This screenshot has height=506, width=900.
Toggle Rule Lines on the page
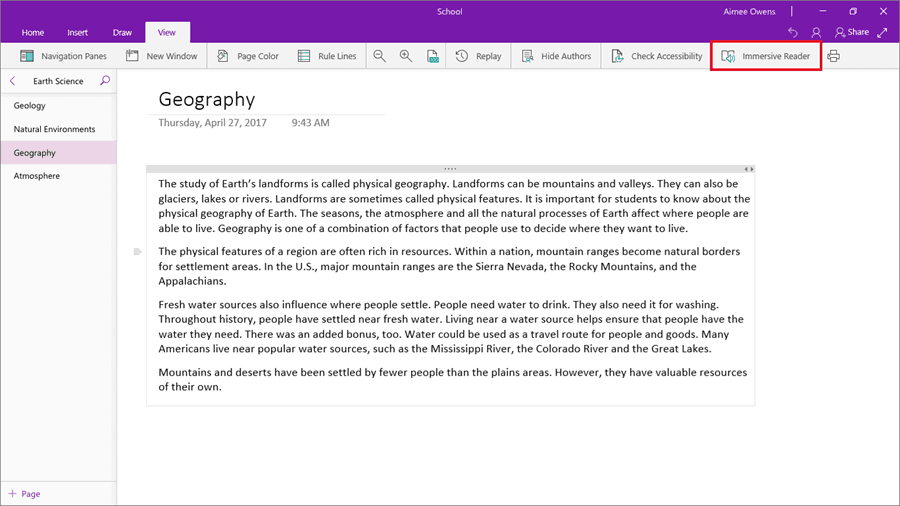(327, 56)
